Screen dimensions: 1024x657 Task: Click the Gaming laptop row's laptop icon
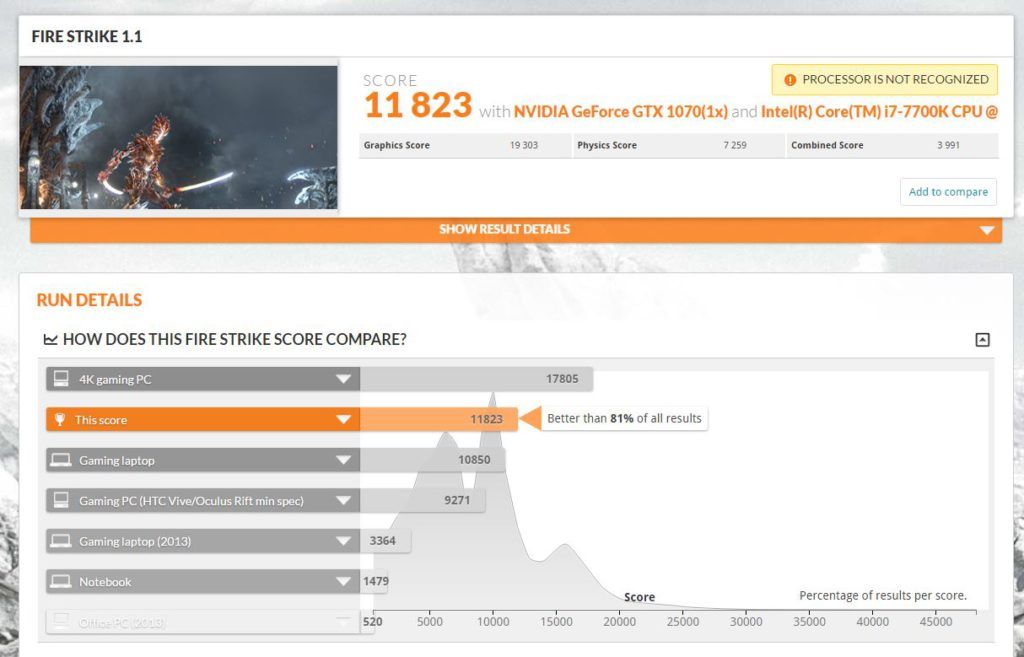61,460
